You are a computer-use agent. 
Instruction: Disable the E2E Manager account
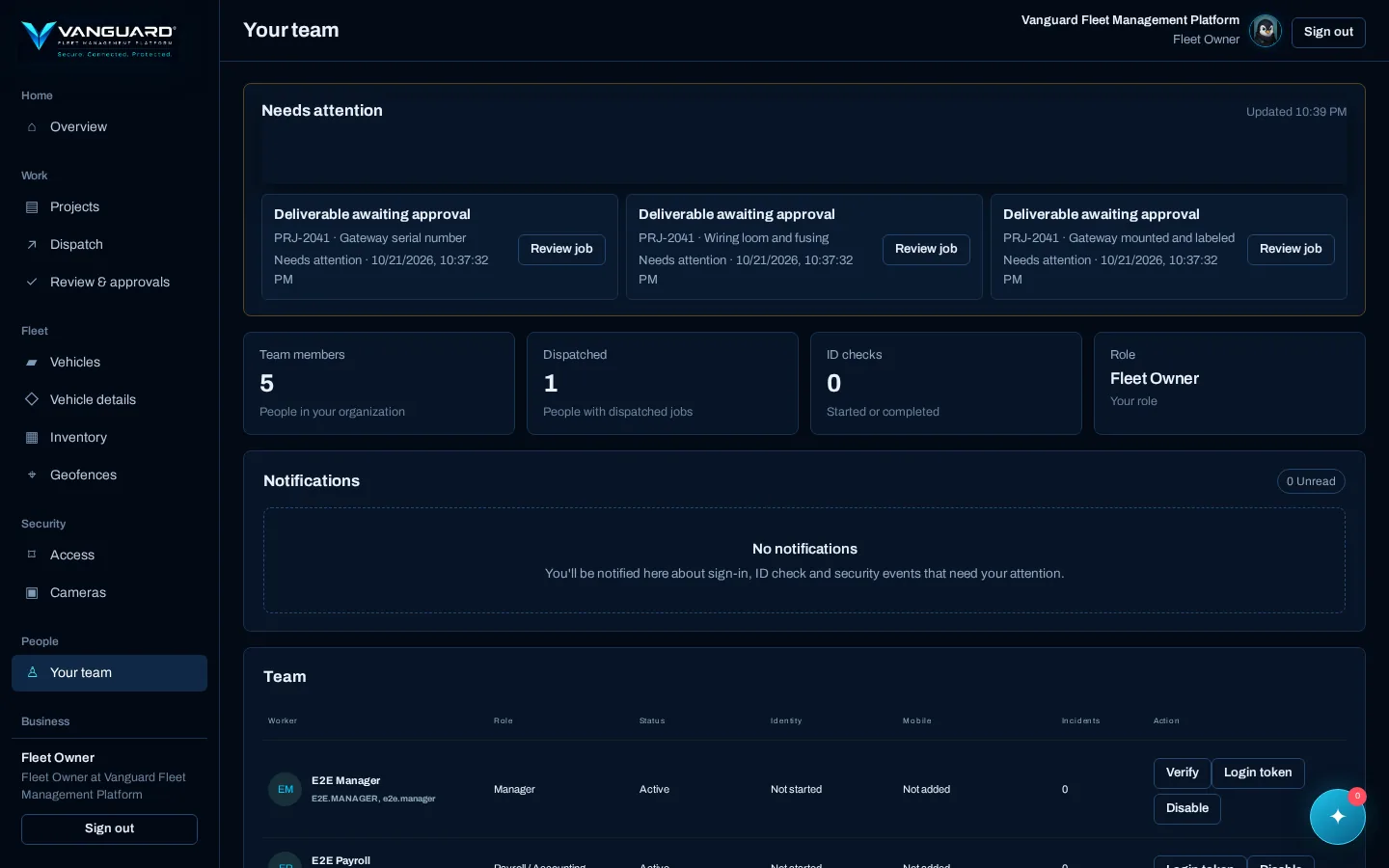(x=1187, y=809)
